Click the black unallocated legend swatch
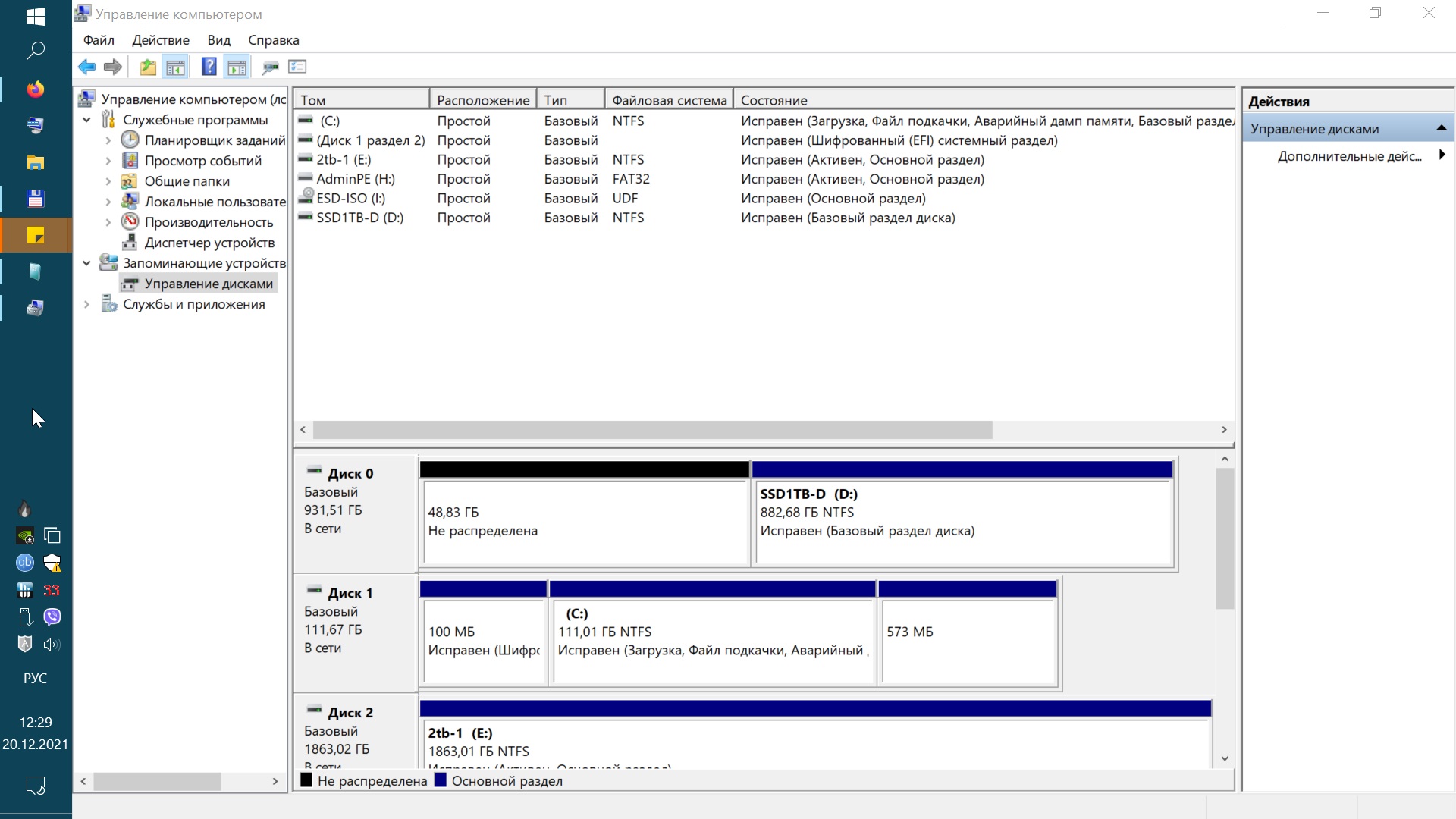 (x=306, y=780)
